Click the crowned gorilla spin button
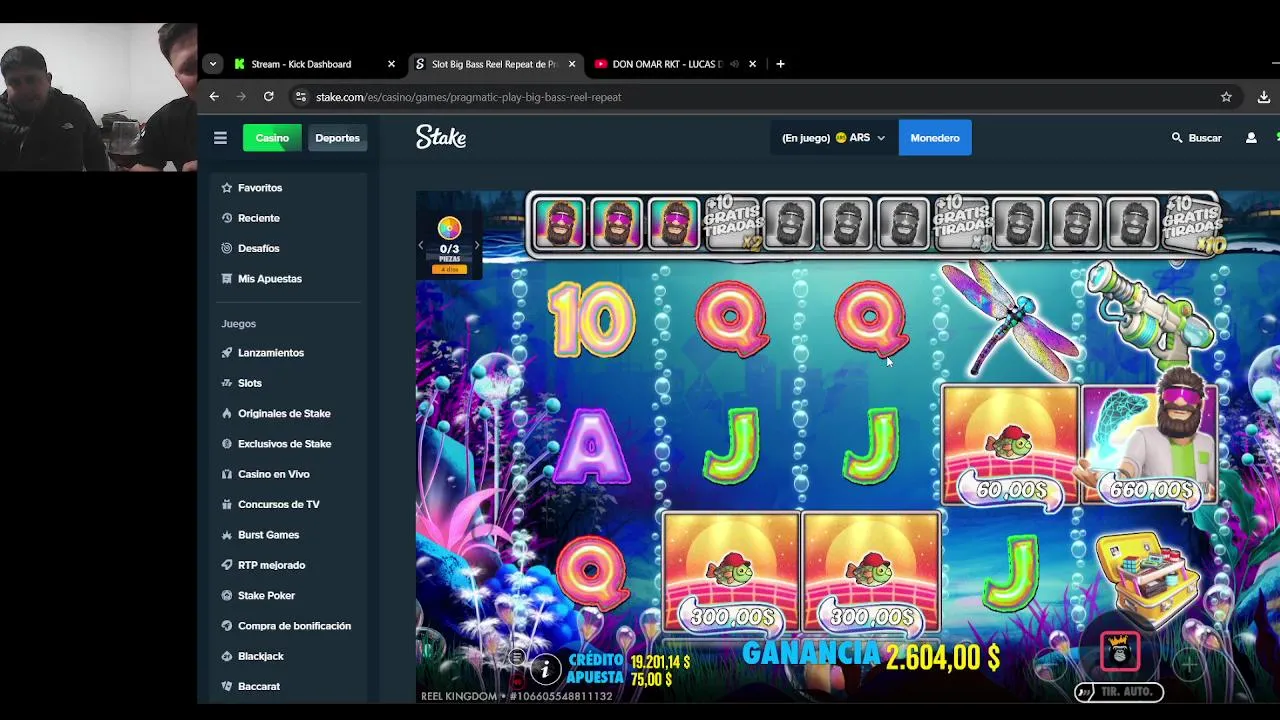Screen dimensions: 1280x720 click(1120, 651)
